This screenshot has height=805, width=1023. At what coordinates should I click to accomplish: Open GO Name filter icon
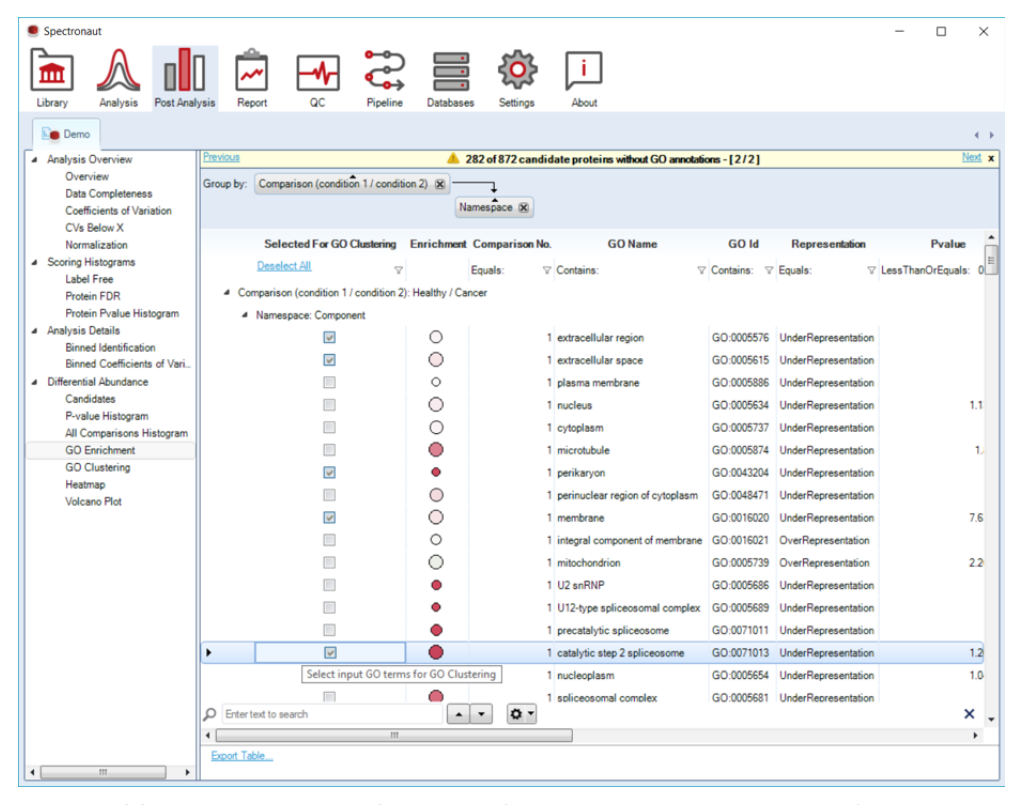click(x=701, y=270)
